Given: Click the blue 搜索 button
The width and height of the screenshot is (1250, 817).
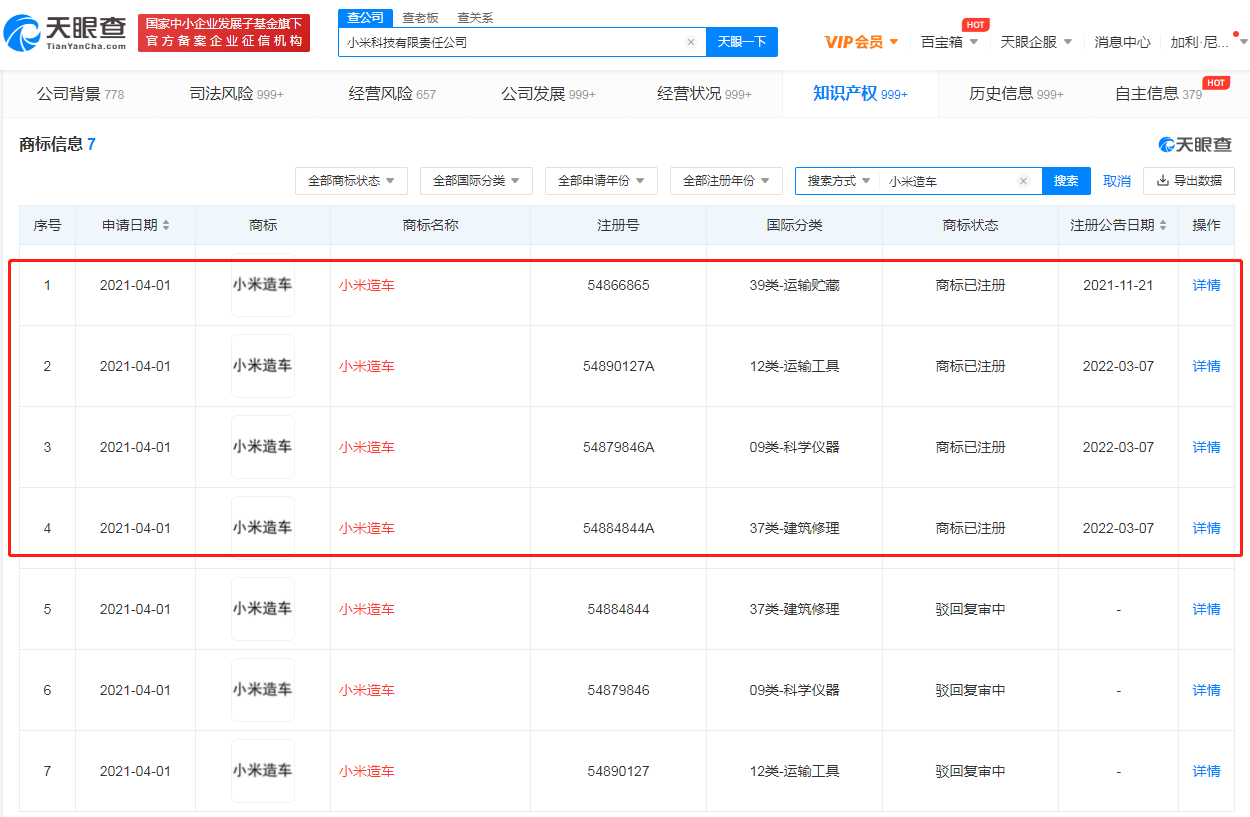Looking at the screenshot, I should [1066, 181].
